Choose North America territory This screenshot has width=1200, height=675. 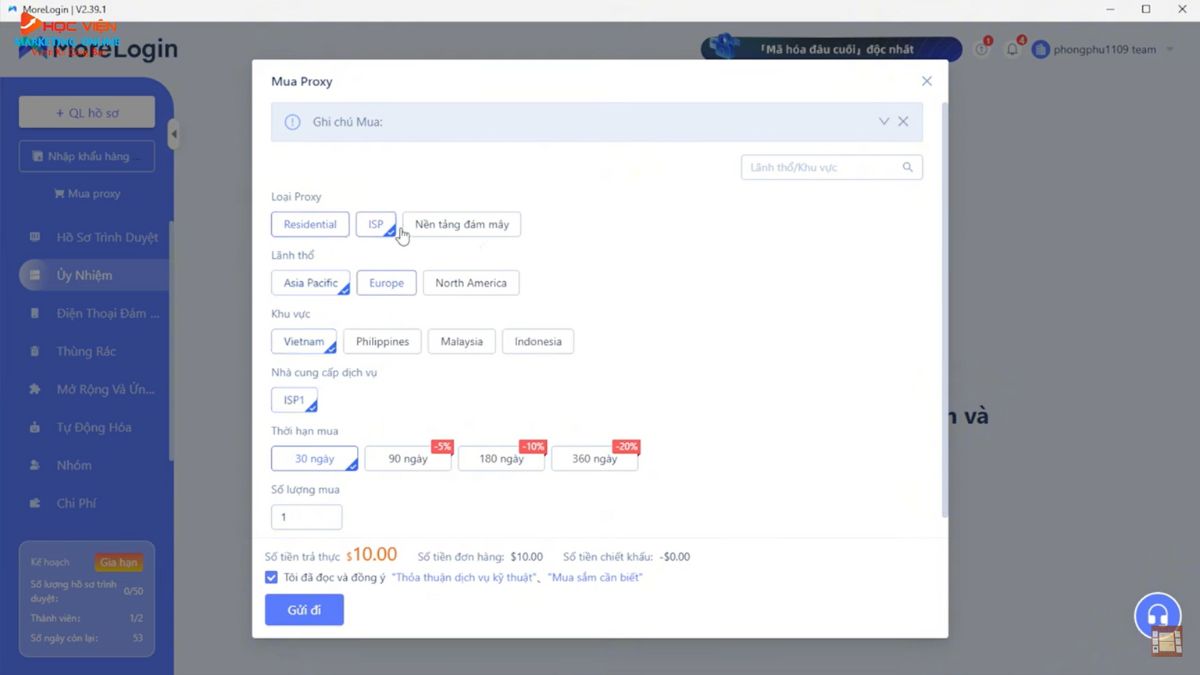point(471,283)
